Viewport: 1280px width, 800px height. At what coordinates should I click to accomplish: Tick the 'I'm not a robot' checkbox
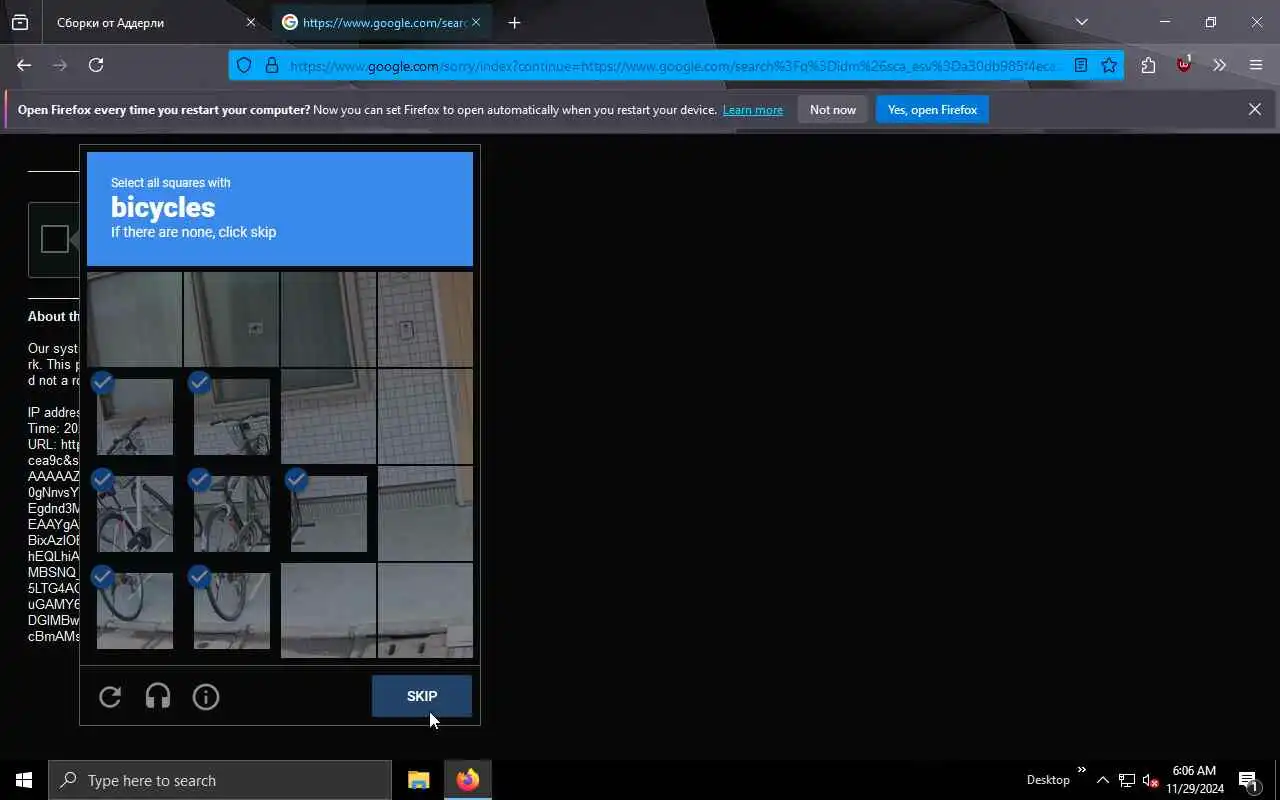[x=55, y=239]
